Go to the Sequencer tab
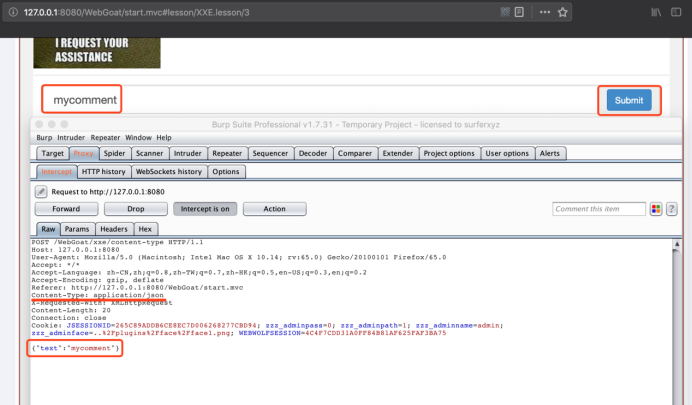The height and width of the screenshot is (405, 692). coord(270,153)
